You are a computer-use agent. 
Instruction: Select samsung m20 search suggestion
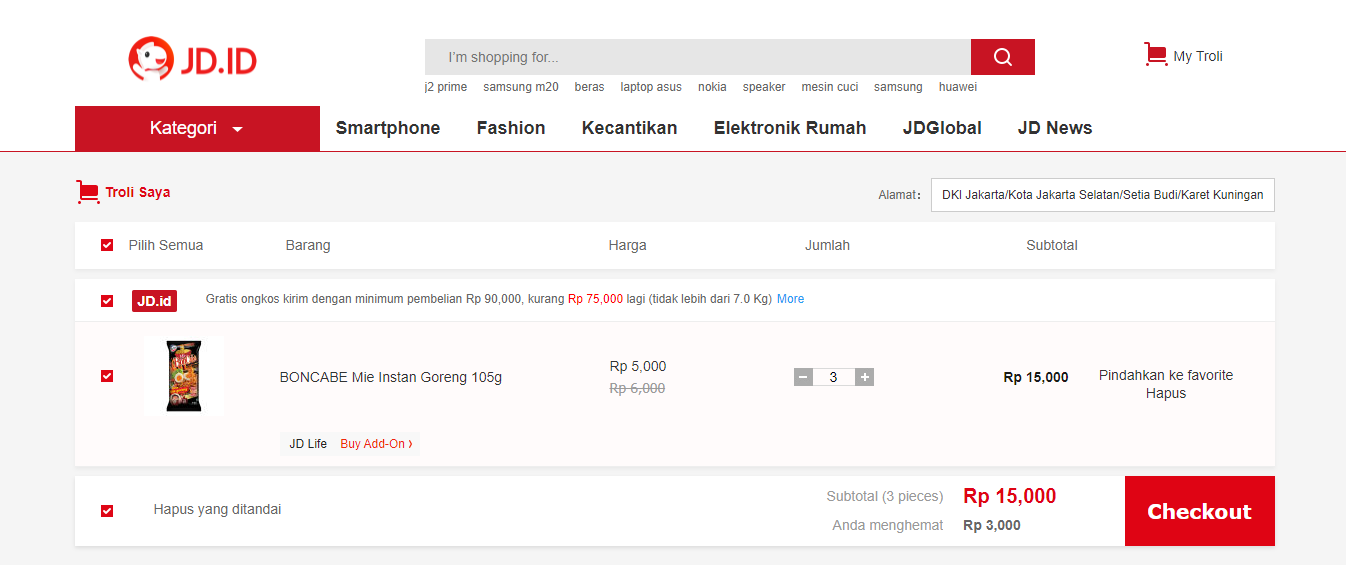pos(521,87)
